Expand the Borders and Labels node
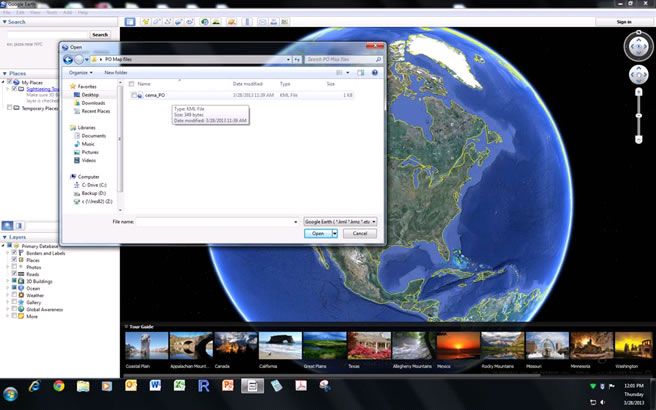Image resolution: width=656 pixels, height=410 pixels. 8,253
